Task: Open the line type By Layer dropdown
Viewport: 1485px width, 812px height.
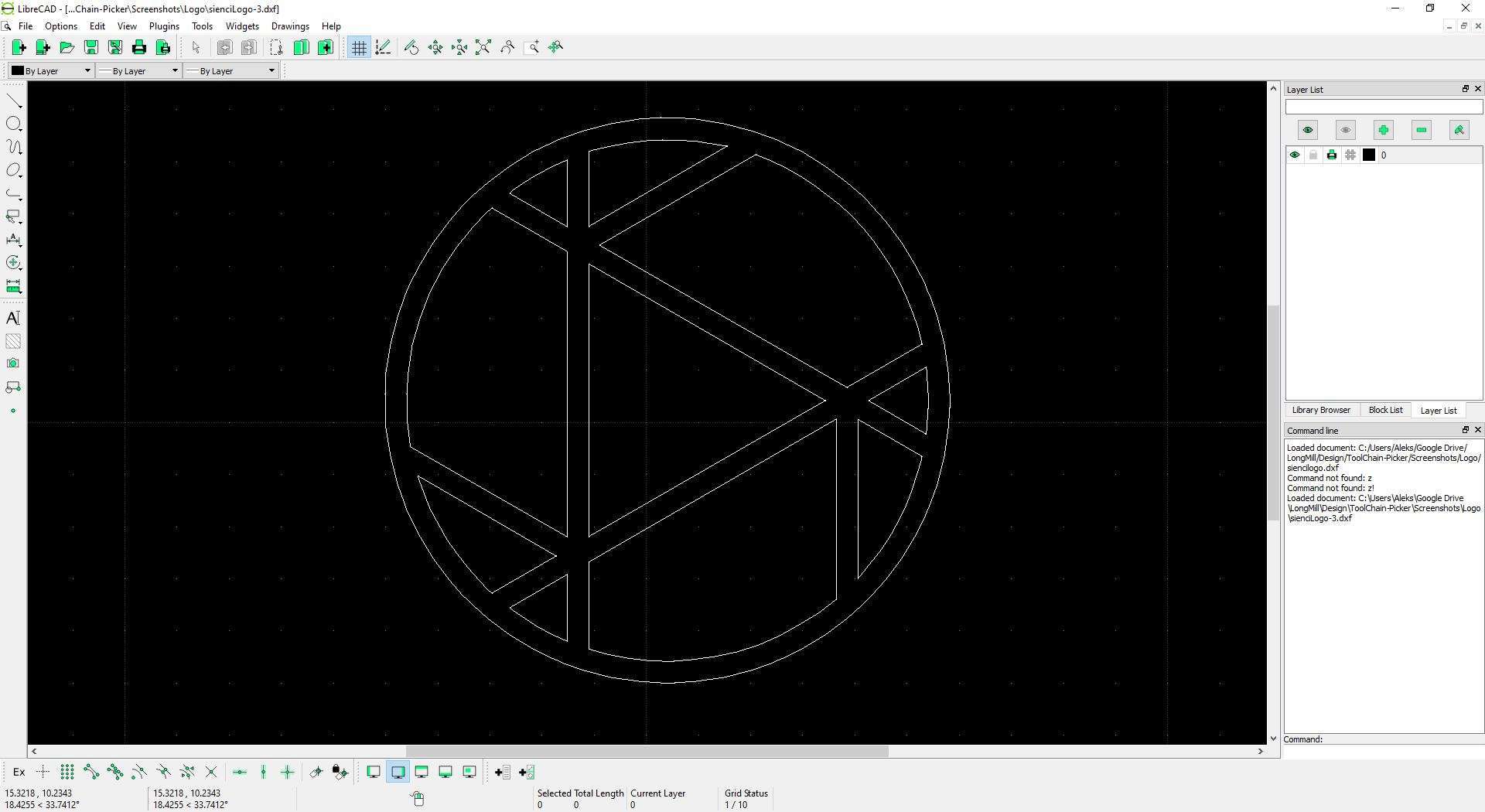Action: pyautogui.click(x=231, y=71)
